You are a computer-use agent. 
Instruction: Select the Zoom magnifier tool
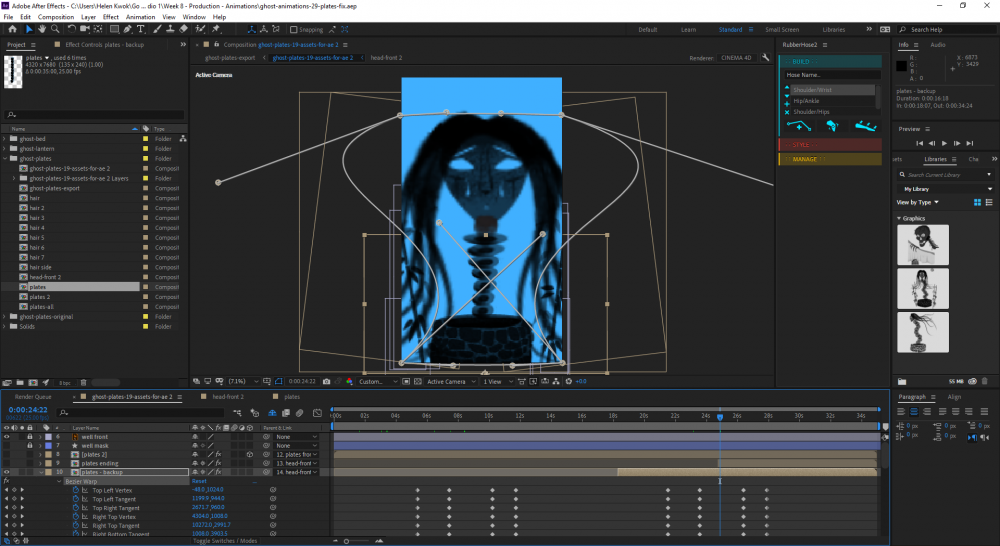point(55,29)
